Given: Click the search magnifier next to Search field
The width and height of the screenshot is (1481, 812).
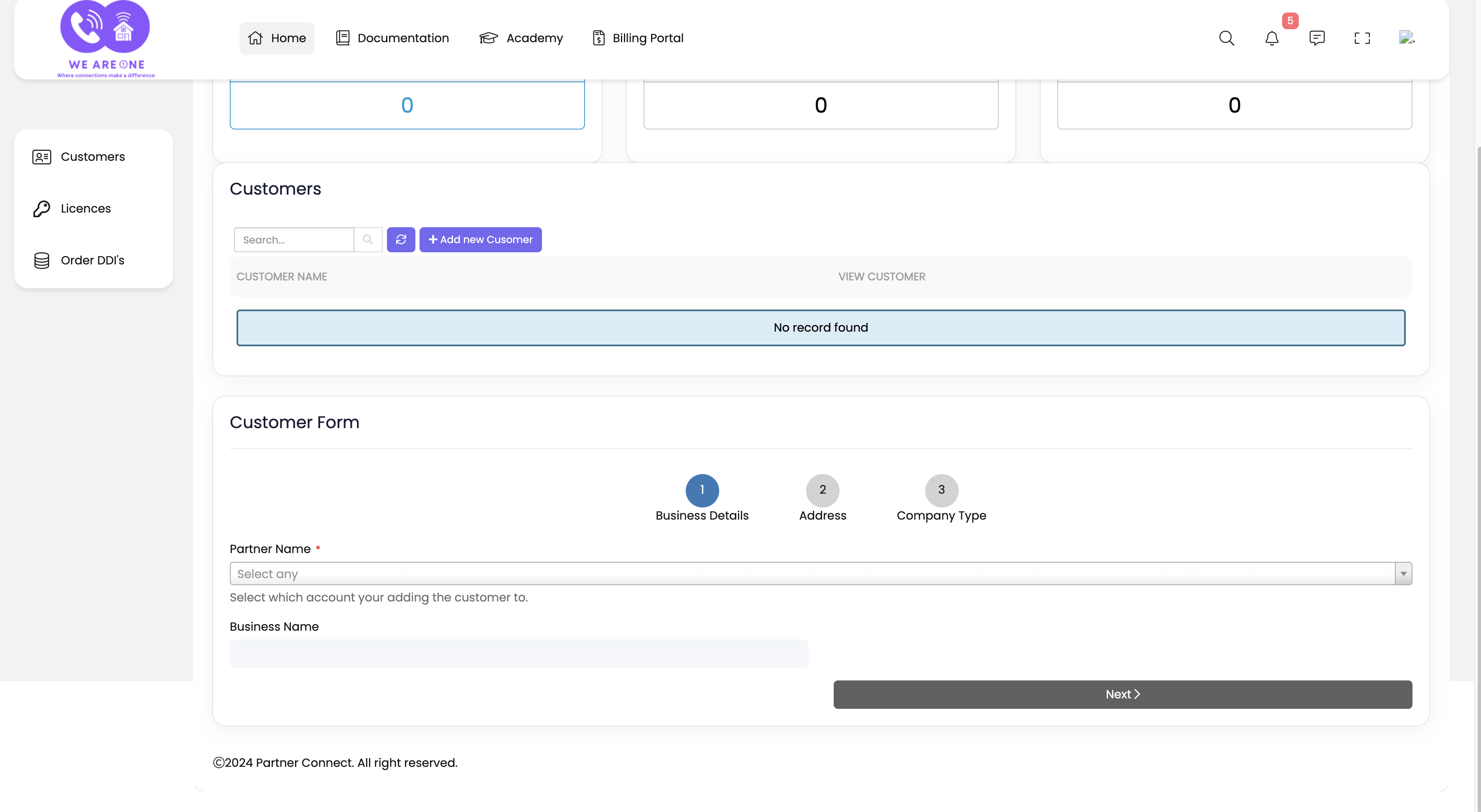Looking at the screenshot, I should coord(368,240).
